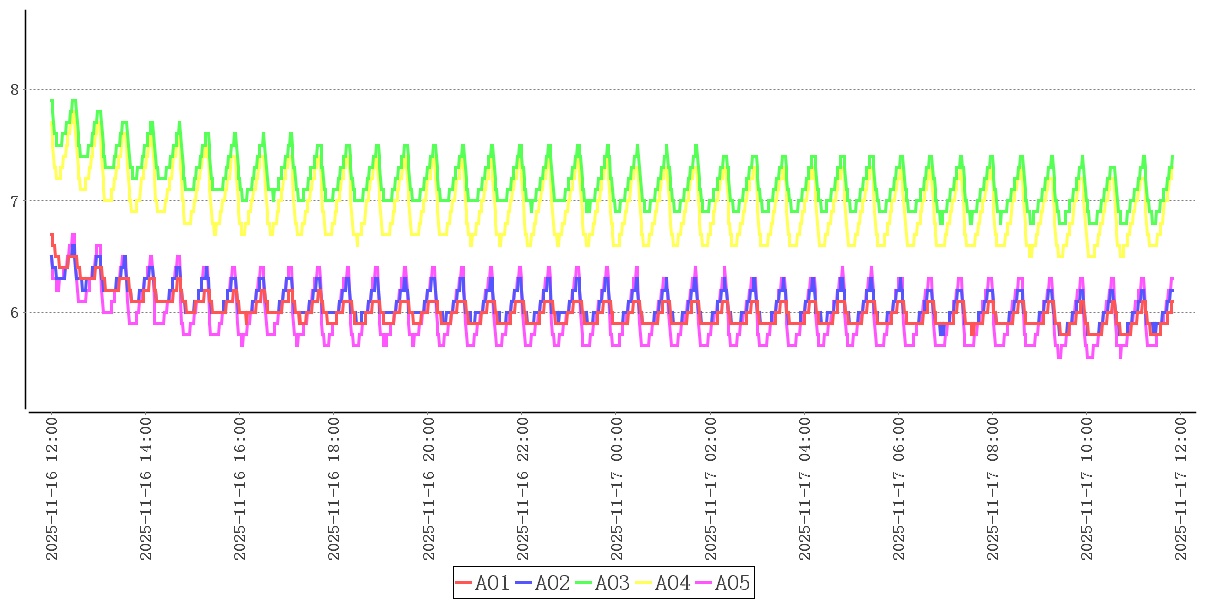Select the 2025-11-16 12:00 axis label

[51, 489]
